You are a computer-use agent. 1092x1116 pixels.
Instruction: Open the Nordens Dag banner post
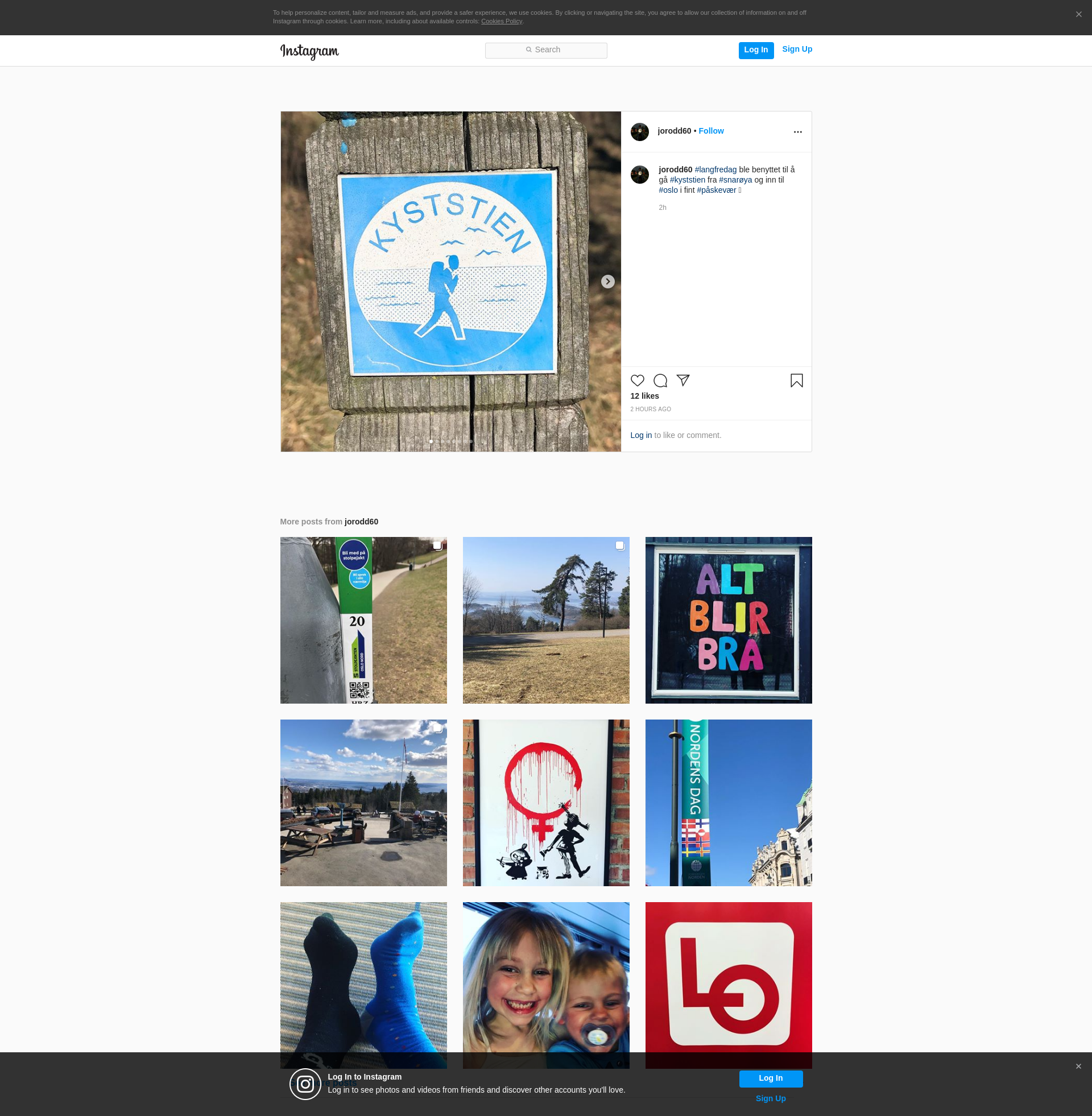(x=729, y=803)
